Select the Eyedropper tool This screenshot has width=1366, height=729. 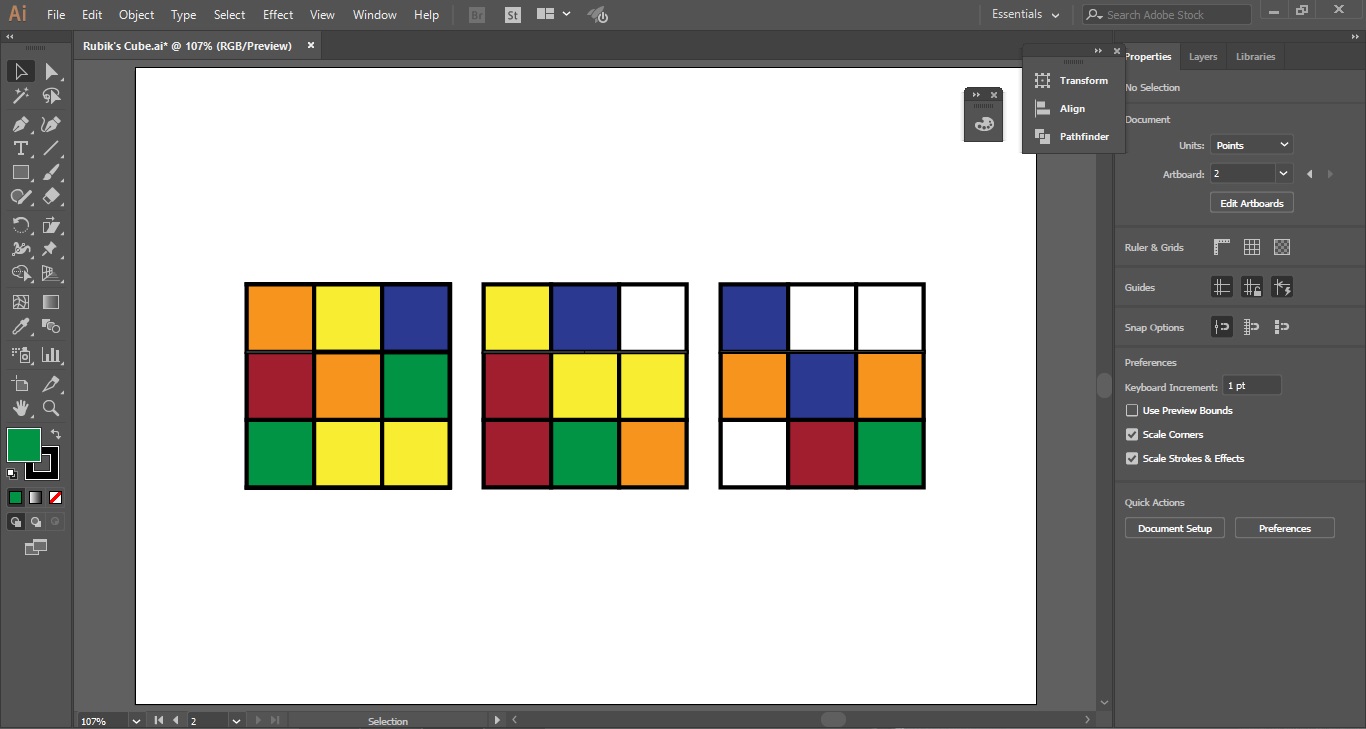(20, 326)
